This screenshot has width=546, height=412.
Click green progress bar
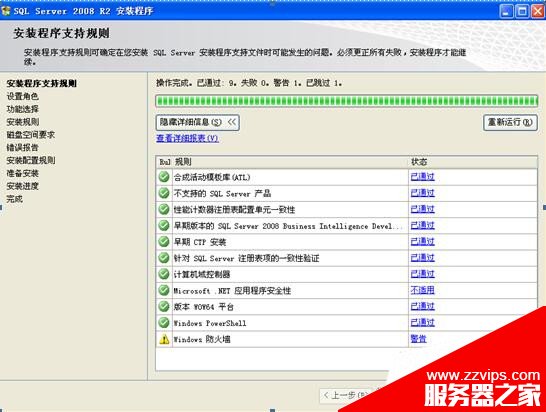[347, 101]
